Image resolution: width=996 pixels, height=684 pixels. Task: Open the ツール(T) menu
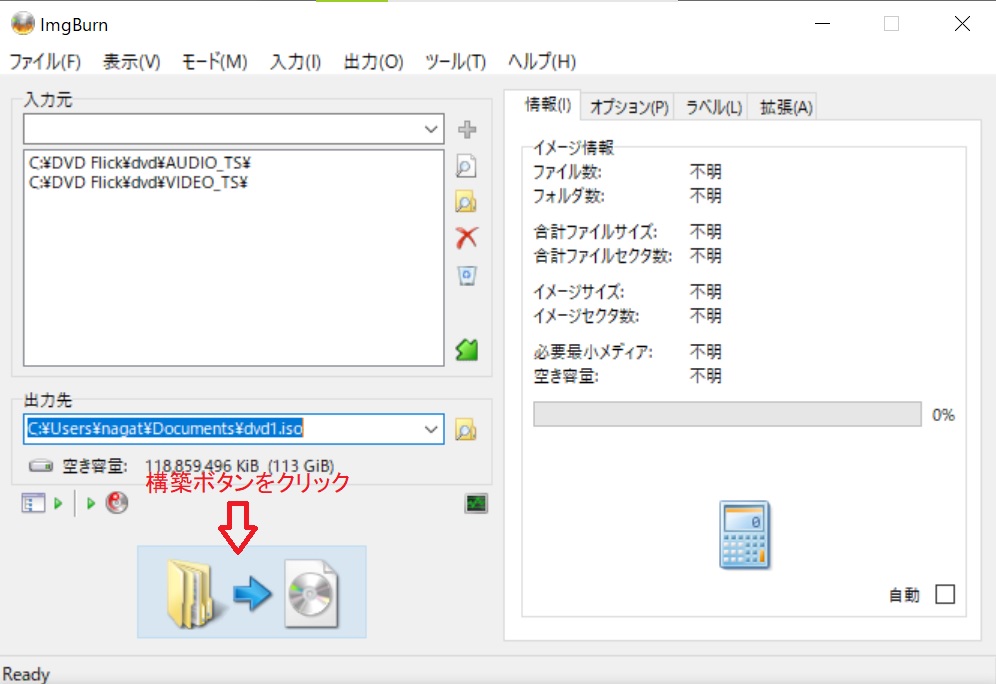point(455,61)
